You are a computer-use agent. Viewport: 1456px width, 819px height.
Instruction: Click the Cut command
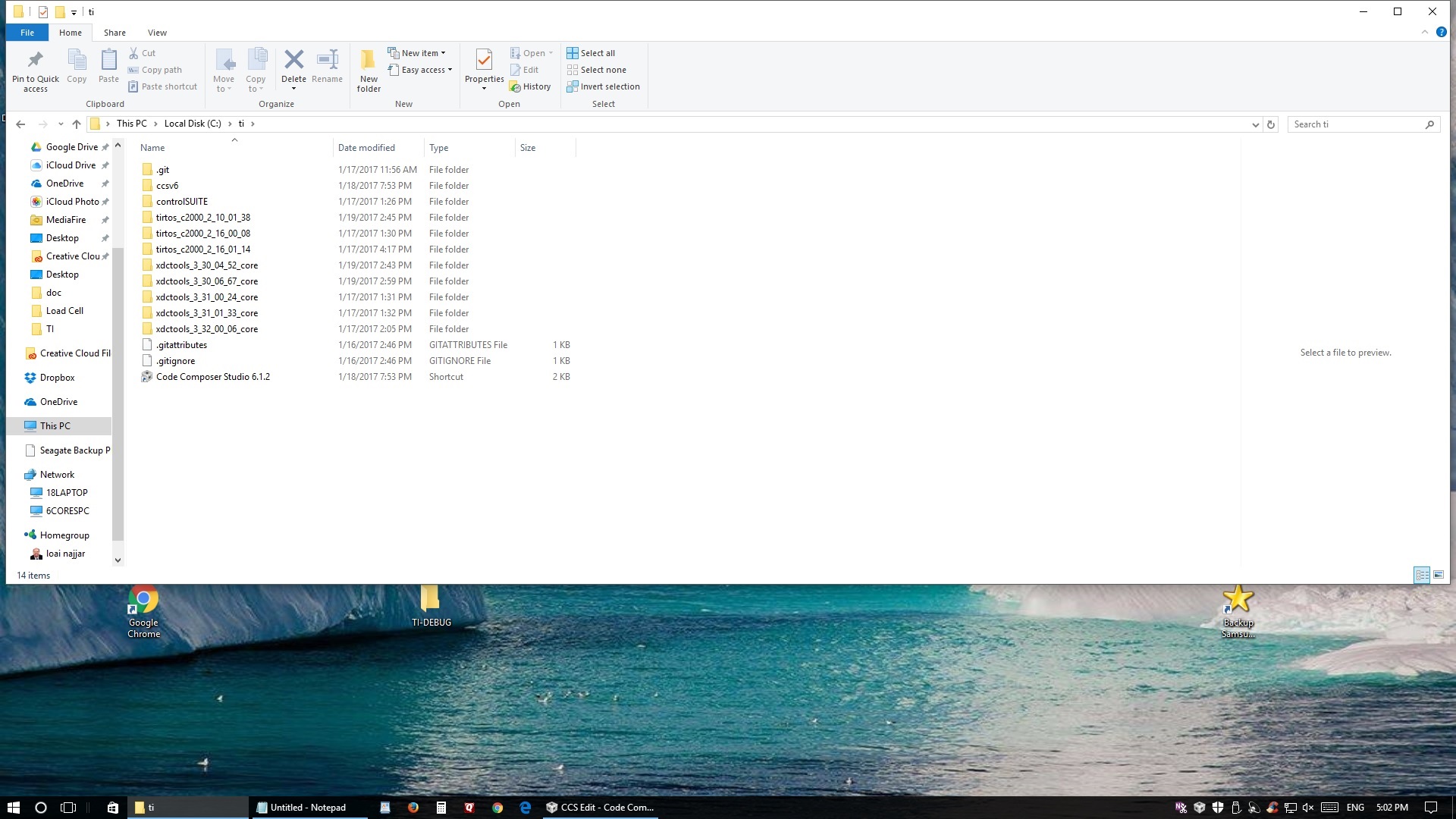click(x=142, y=53)
